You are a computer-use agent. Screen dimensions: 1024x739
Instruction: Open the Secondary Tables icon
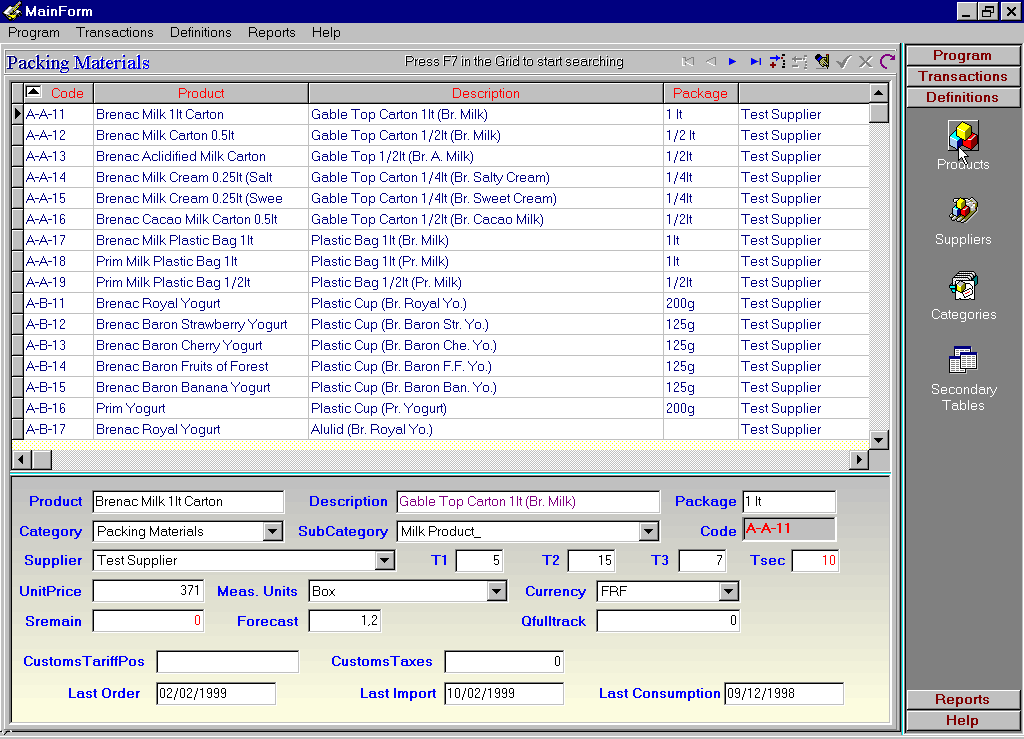coord(963,361)
